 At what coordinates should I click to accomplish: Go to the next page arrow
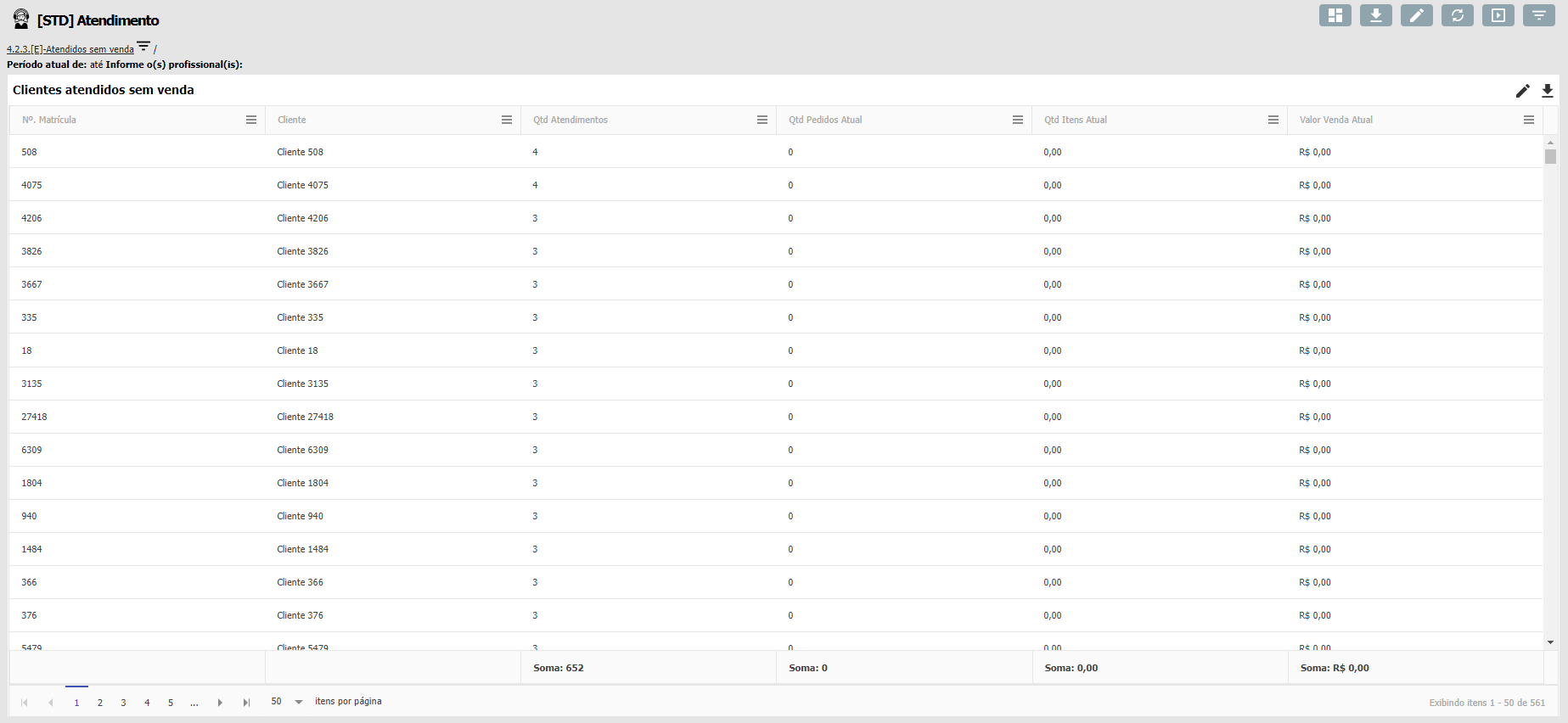(220, 703)
